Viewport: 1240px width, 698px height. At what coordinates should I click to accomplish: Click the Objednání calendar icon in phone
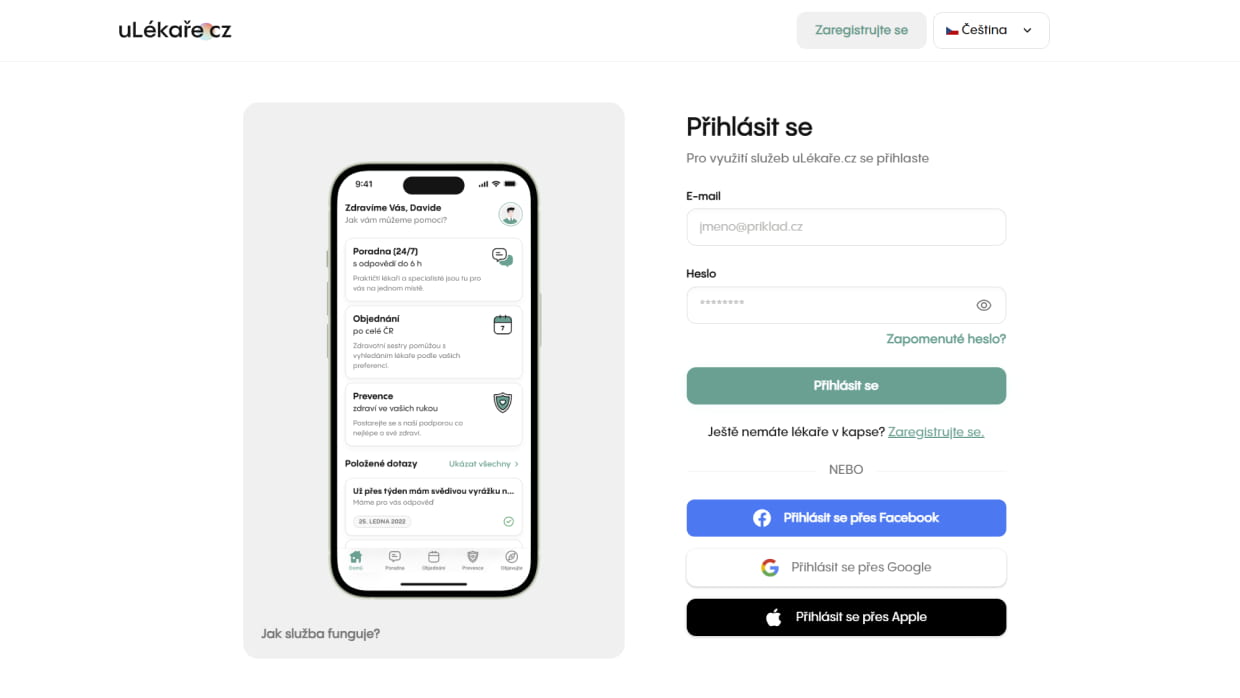pos(503,324)
